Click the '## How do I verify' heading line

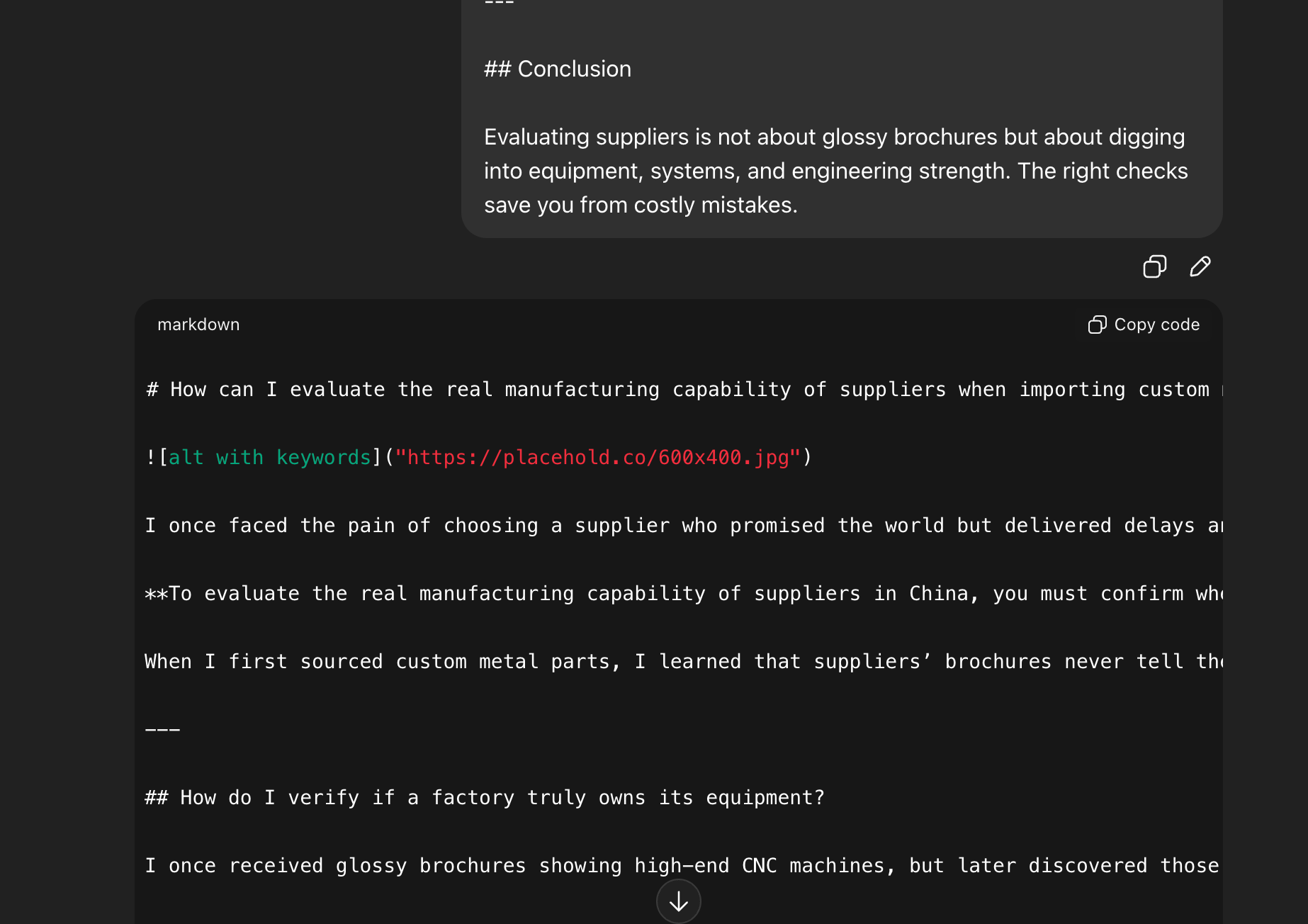tap(485, 798)
